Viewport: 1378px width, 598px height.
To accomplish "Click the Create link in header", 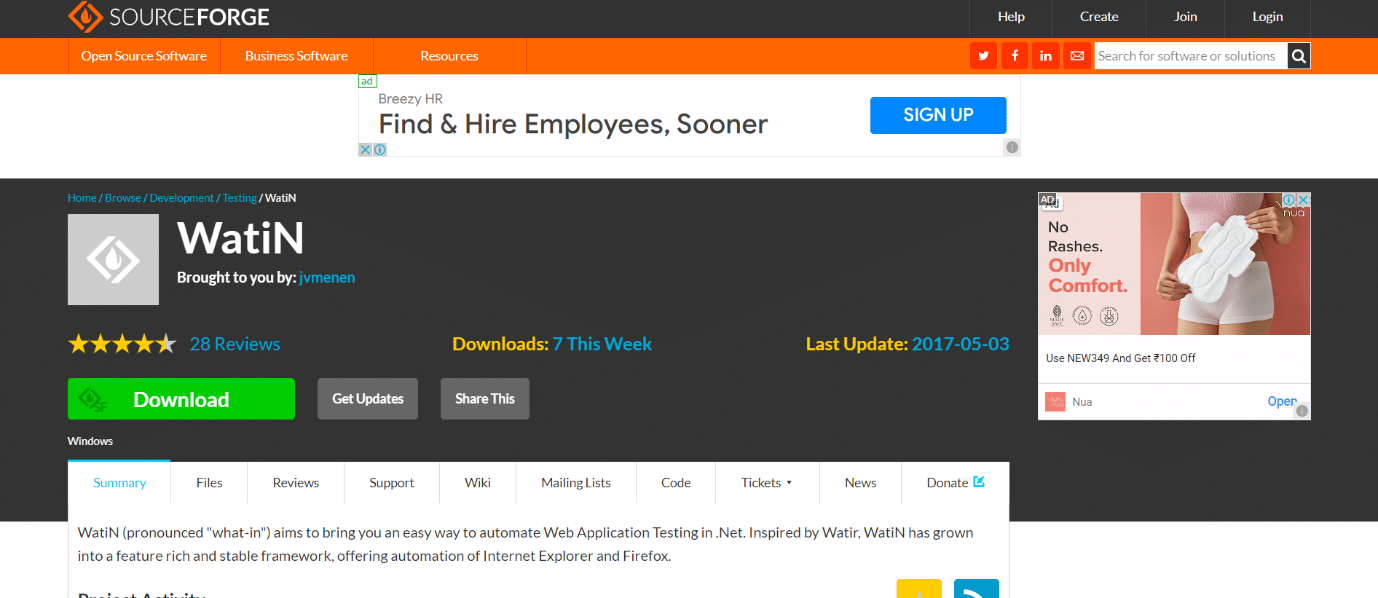I will [x=1099, y=17].
